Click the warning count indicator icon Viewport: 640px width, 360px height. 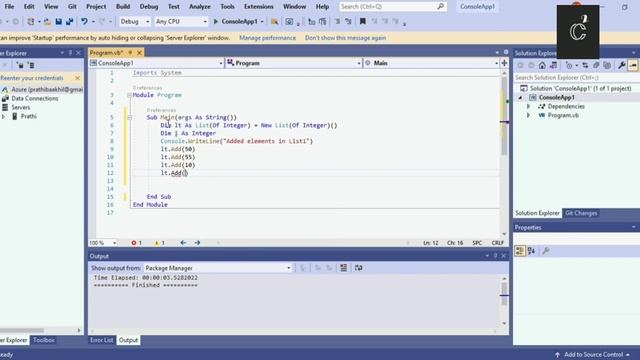(x=160, y=242)
